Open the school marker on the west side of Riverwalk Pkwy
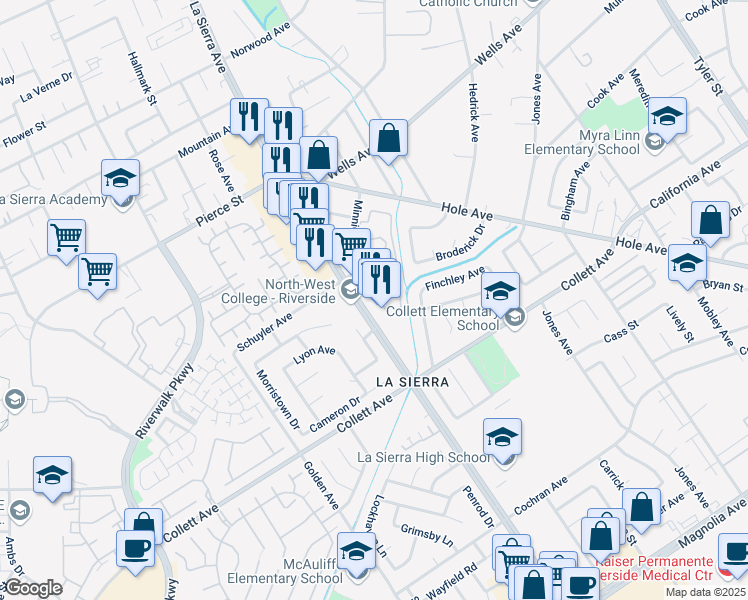748x600 pixels. (x=52, y=475)
